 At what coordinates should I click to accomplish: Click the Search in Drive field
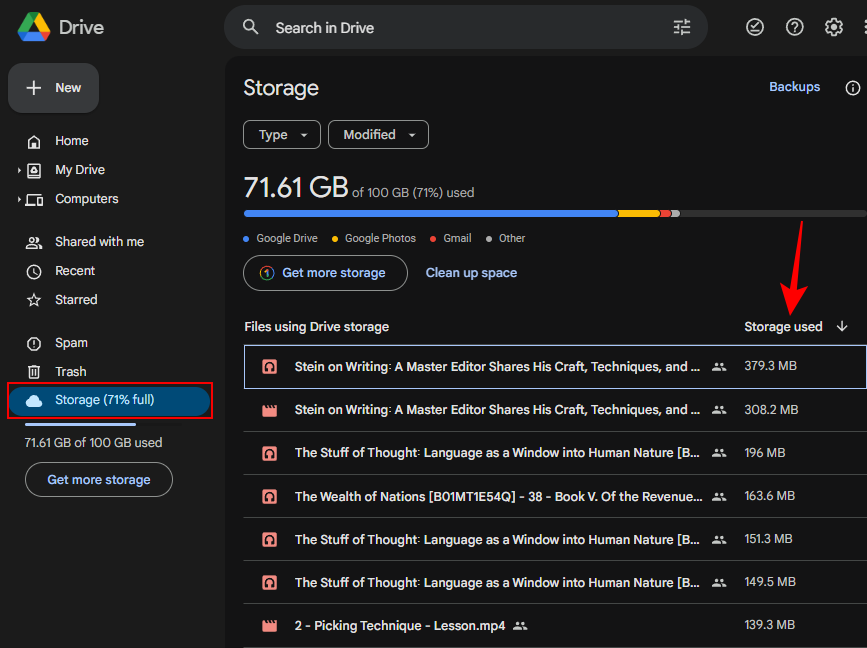click(x=466, y=27)
